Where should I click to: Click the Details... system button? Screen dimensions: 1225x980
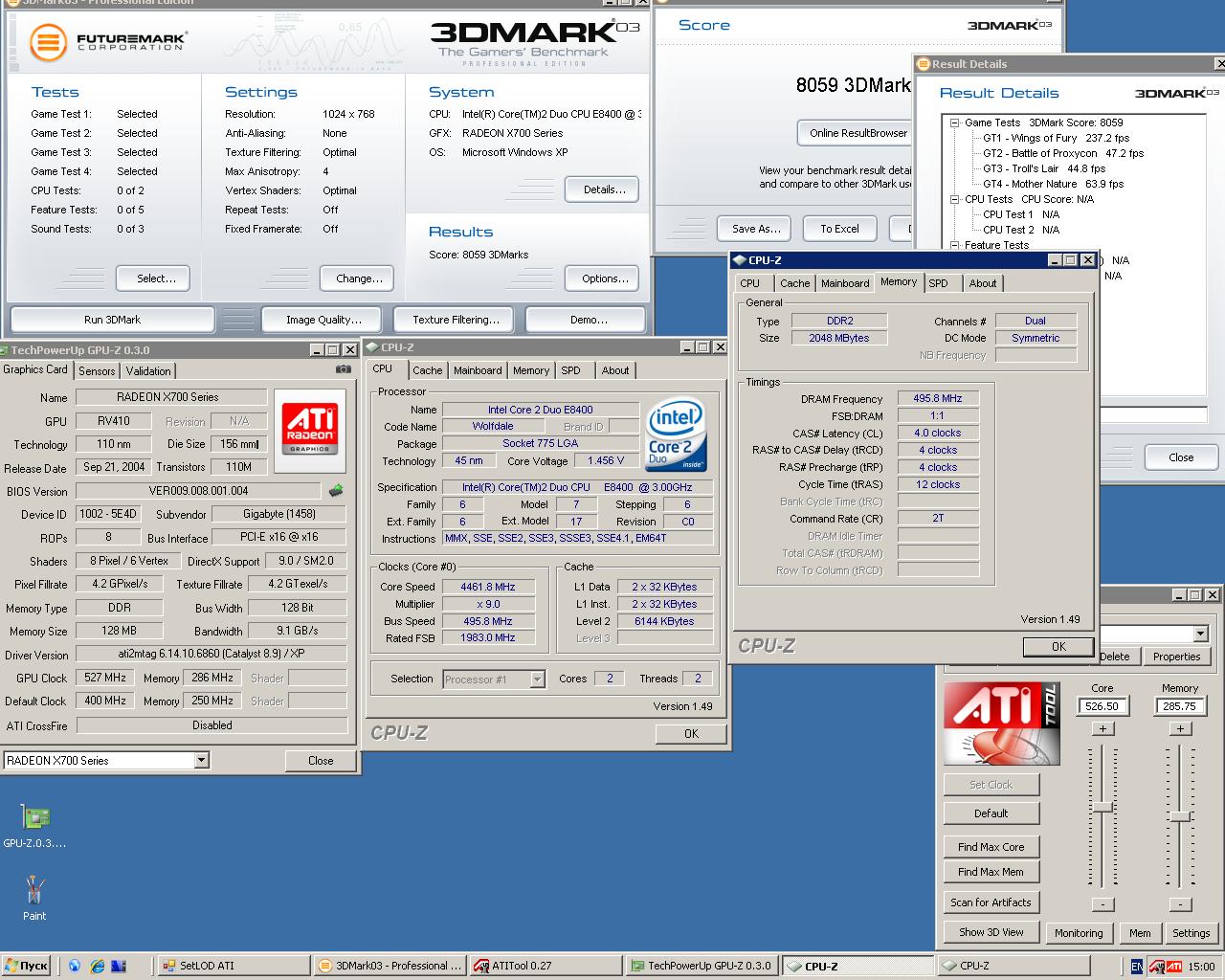[x=604, y=189]
